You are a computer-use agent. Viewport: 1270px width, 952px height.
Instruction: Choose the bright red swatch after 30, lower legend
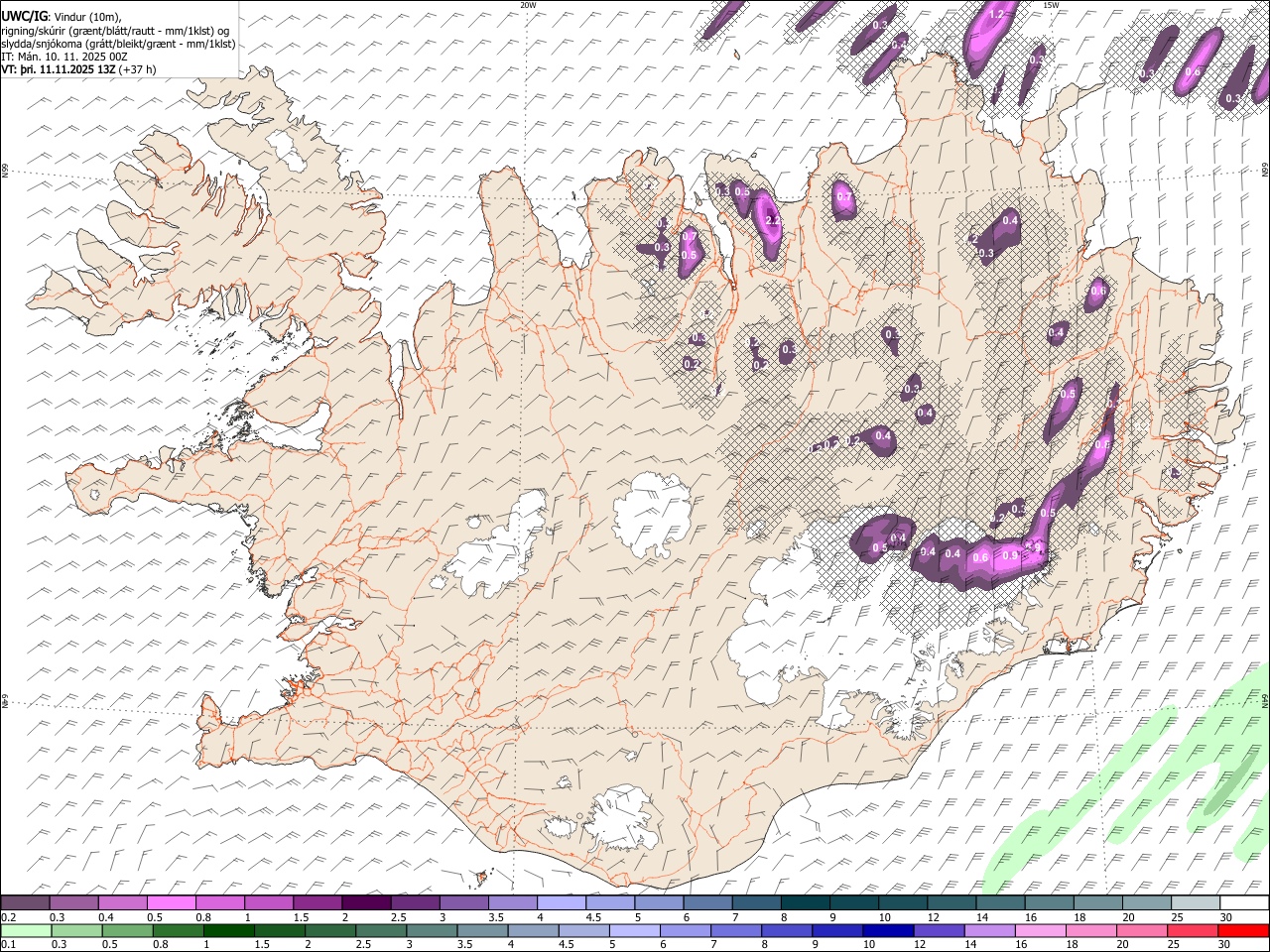point(1243,930)
